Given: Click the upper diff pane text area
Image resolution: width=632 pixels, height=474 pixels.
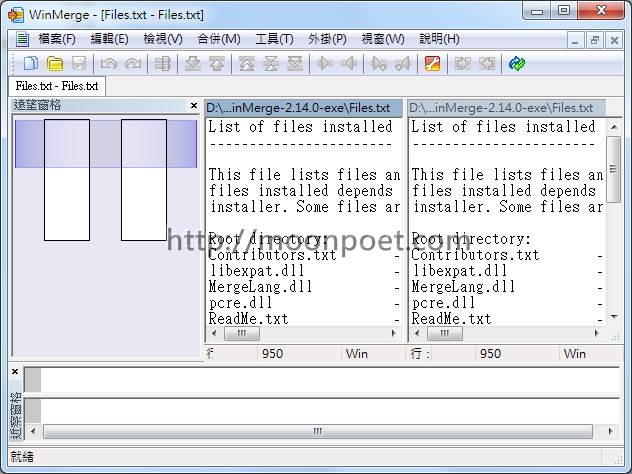Looking at the screenshot, I should pyautogui.click(x=330, y=380).
